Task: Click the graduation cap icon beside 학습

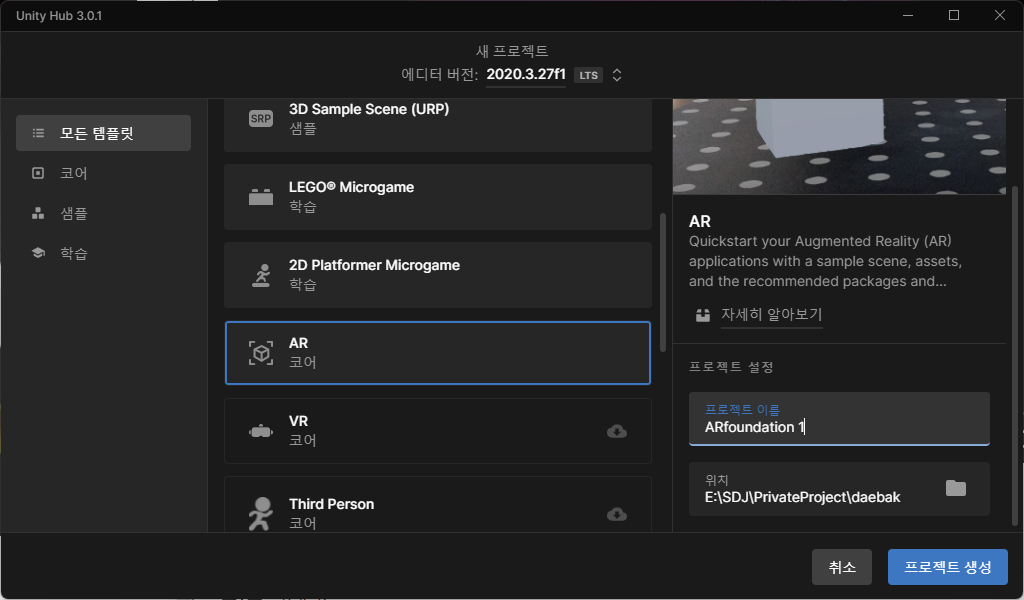Action: pyautogui.click(x=39, y=253)
